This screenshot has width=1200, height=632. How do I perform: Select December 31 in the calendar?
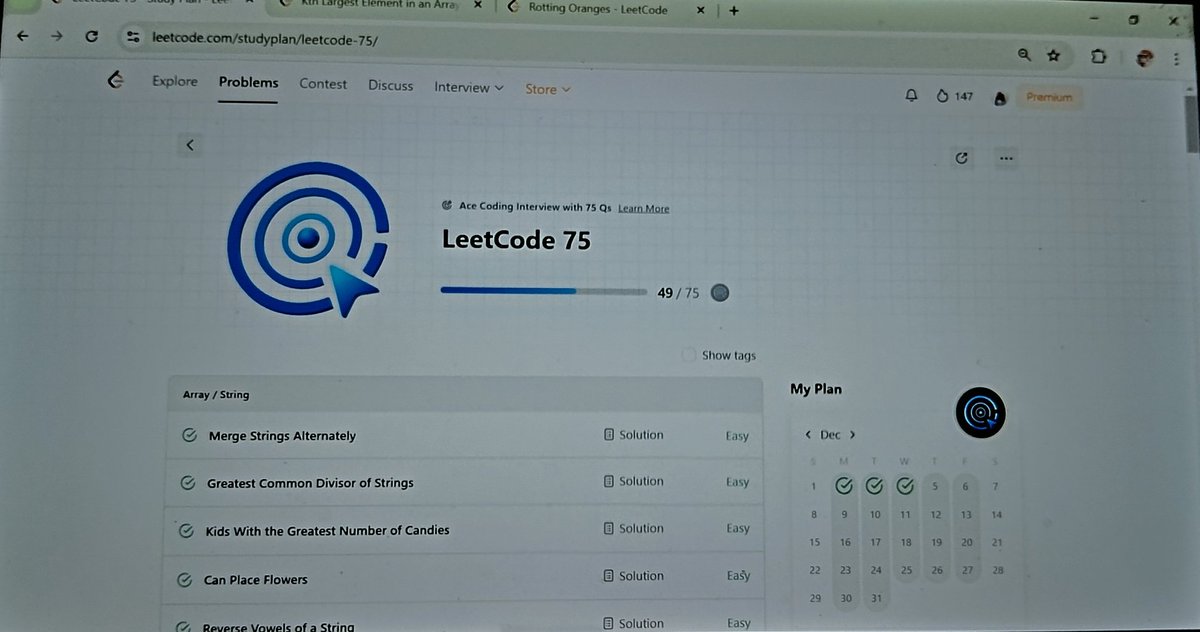pyautogui.click(x=877, y=598)
